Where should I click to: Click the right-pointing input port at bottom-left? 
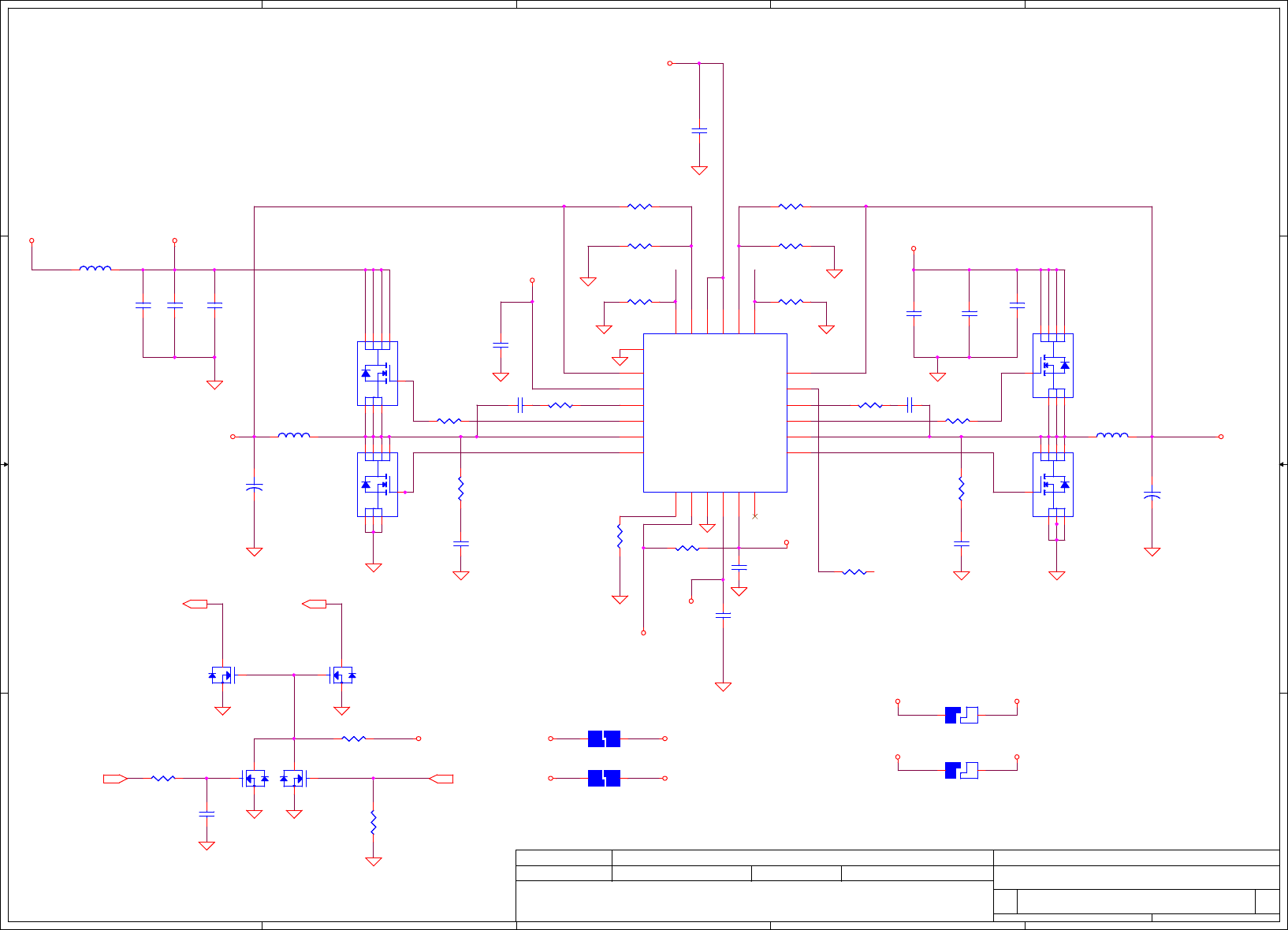116,779
